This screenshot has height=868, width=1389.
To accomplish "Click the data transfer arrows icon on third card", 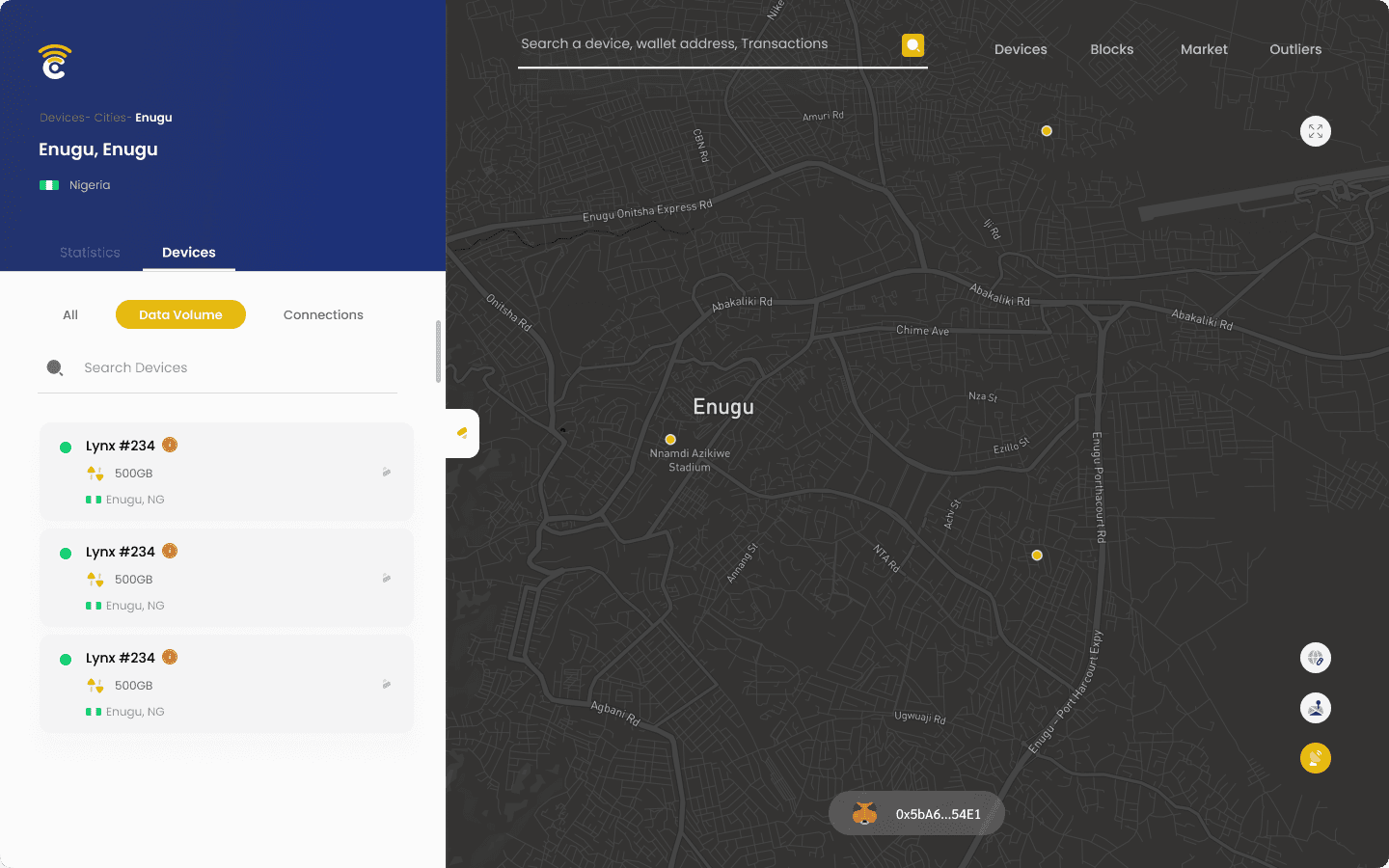I will (x=95, y=686).
